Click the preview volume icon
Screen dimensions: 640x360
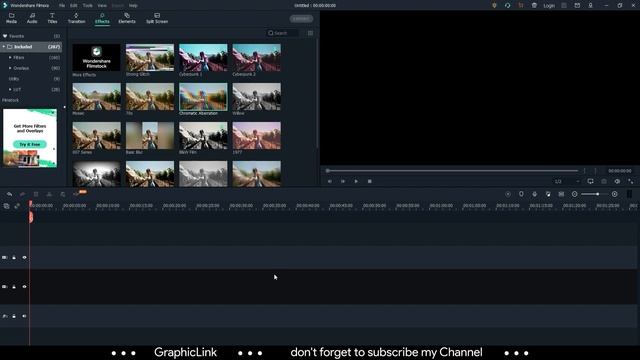pyautogui.click(x=617, y=181)
